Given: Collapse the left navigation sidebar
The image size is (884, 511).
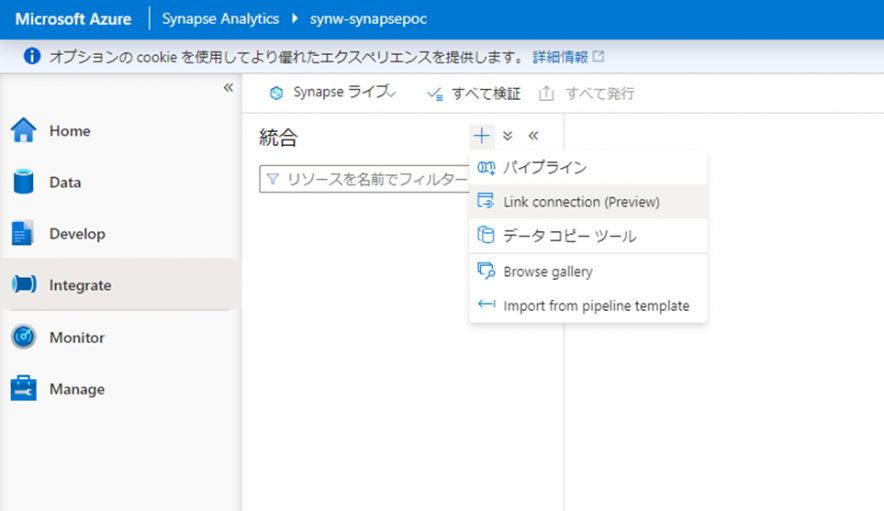Looking at the screenshot, I should click(x=228, y=88).
